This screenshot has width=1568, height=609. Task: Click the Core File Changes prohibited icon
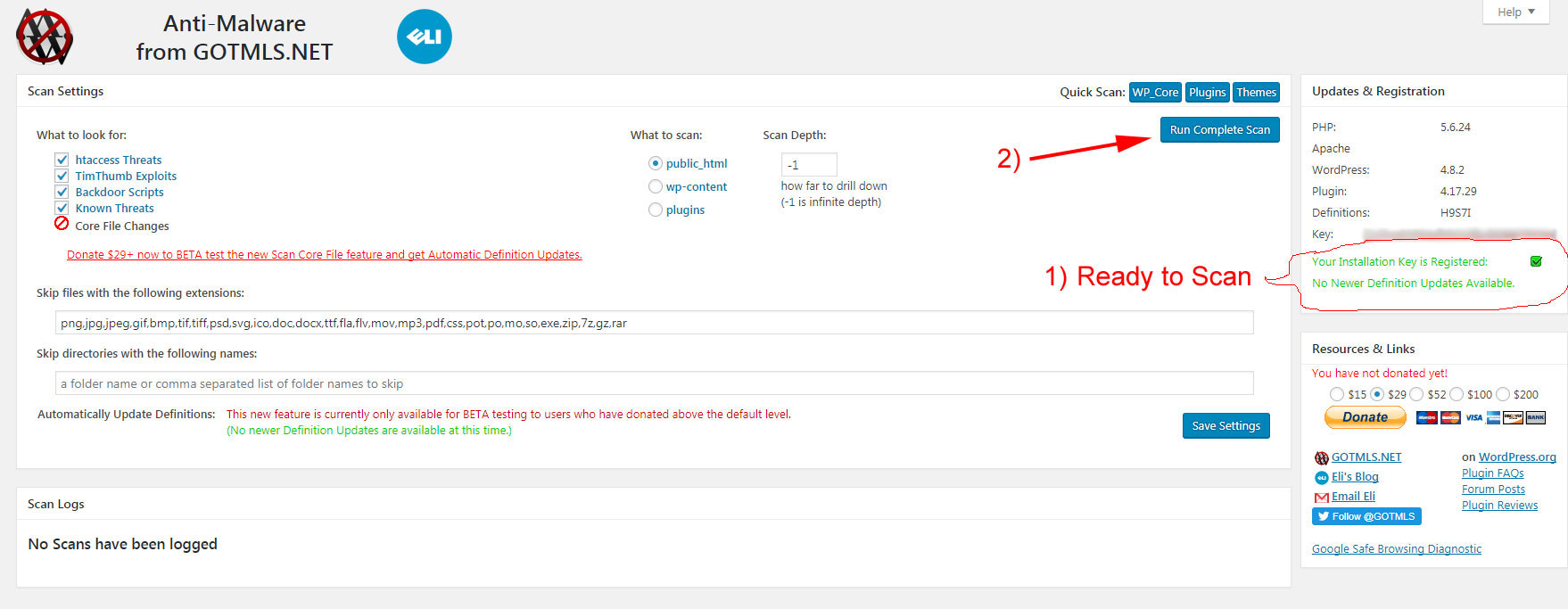click(x=62, y=224)
